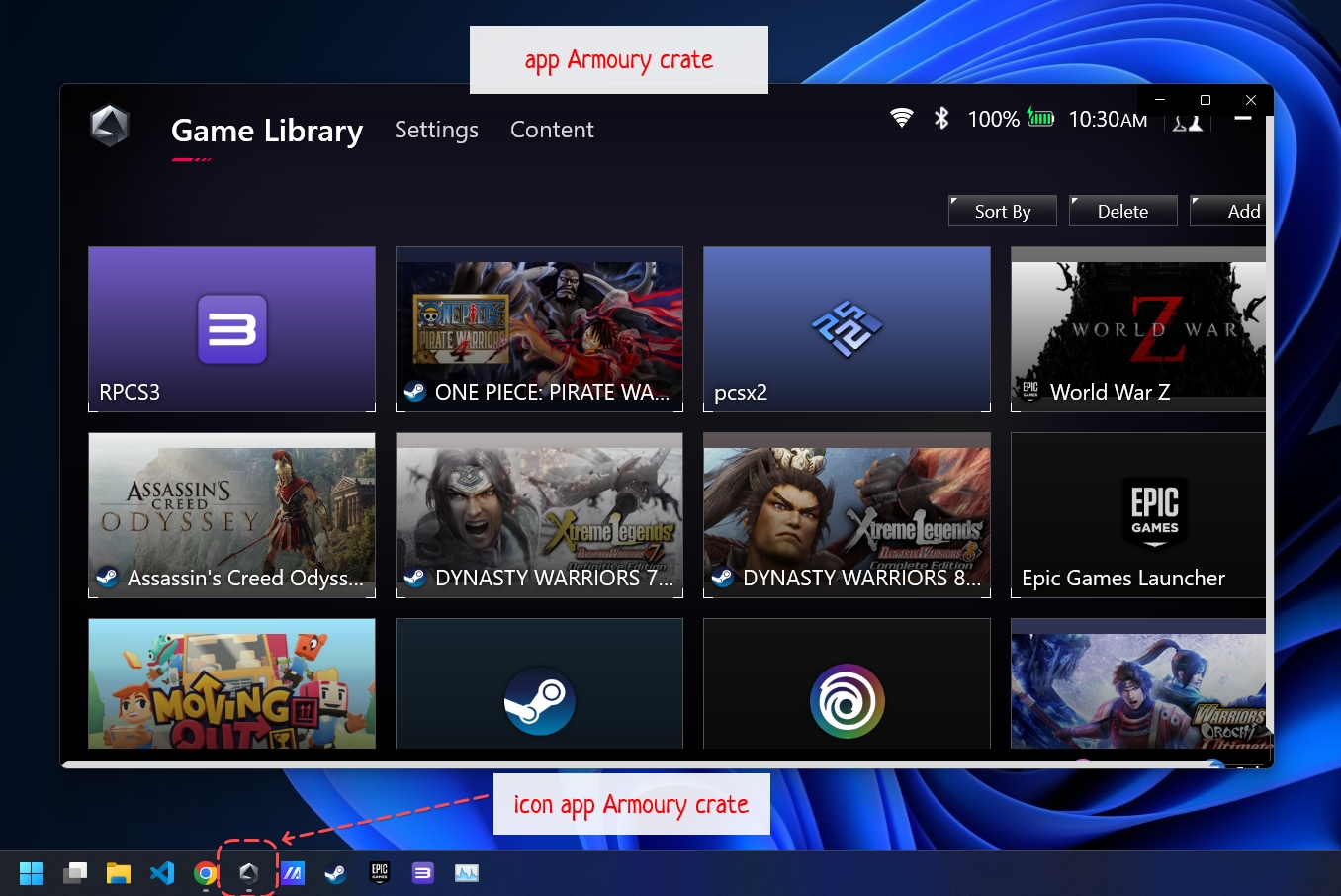The height and width of the screenshot is (896, 1341).
Task: Click Steam badge on DYNASTY WARRIORS 8 tile
Action: [x=723, y=578]
